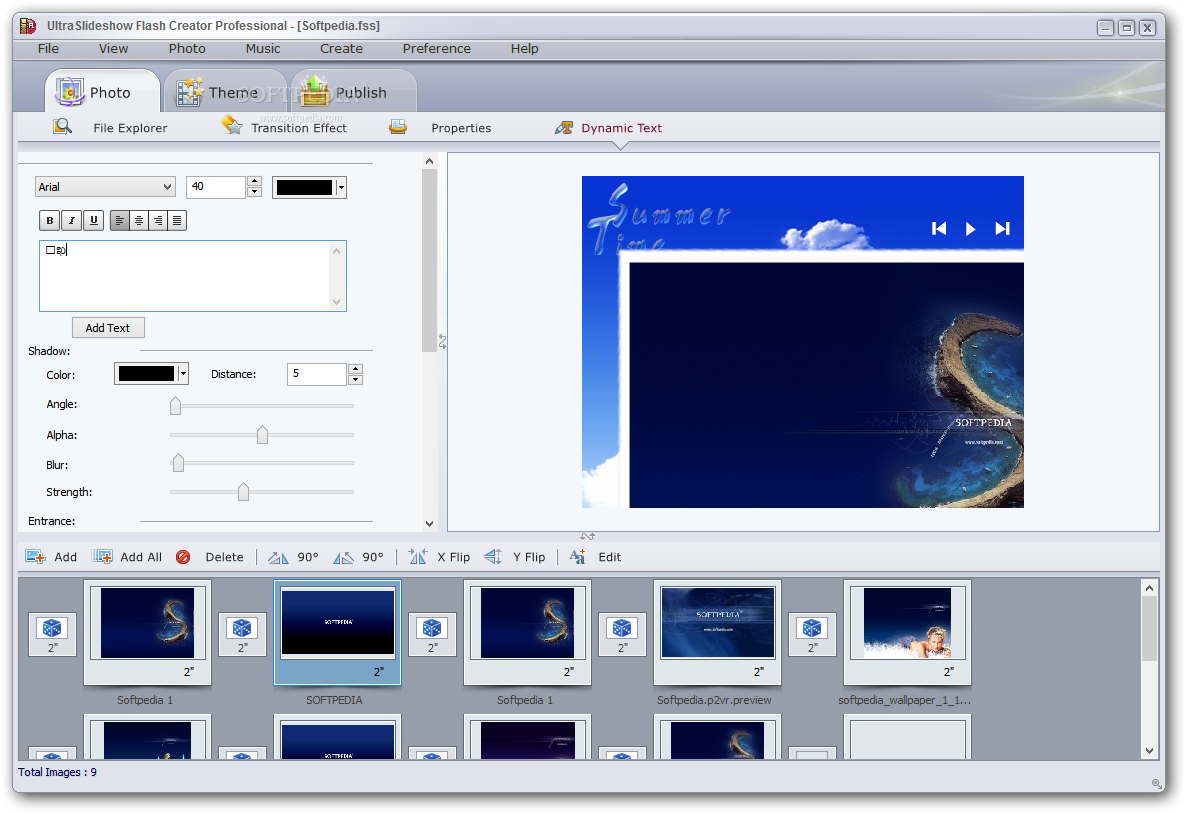Center align the text
The image size is (1186, 813).
pyautogui.click(x=138, y=220)
